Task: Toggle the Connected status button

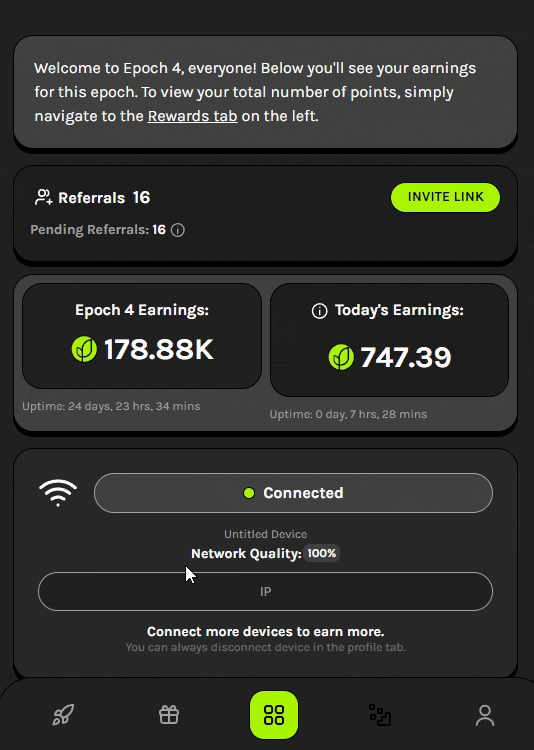Action: (293, 493)
